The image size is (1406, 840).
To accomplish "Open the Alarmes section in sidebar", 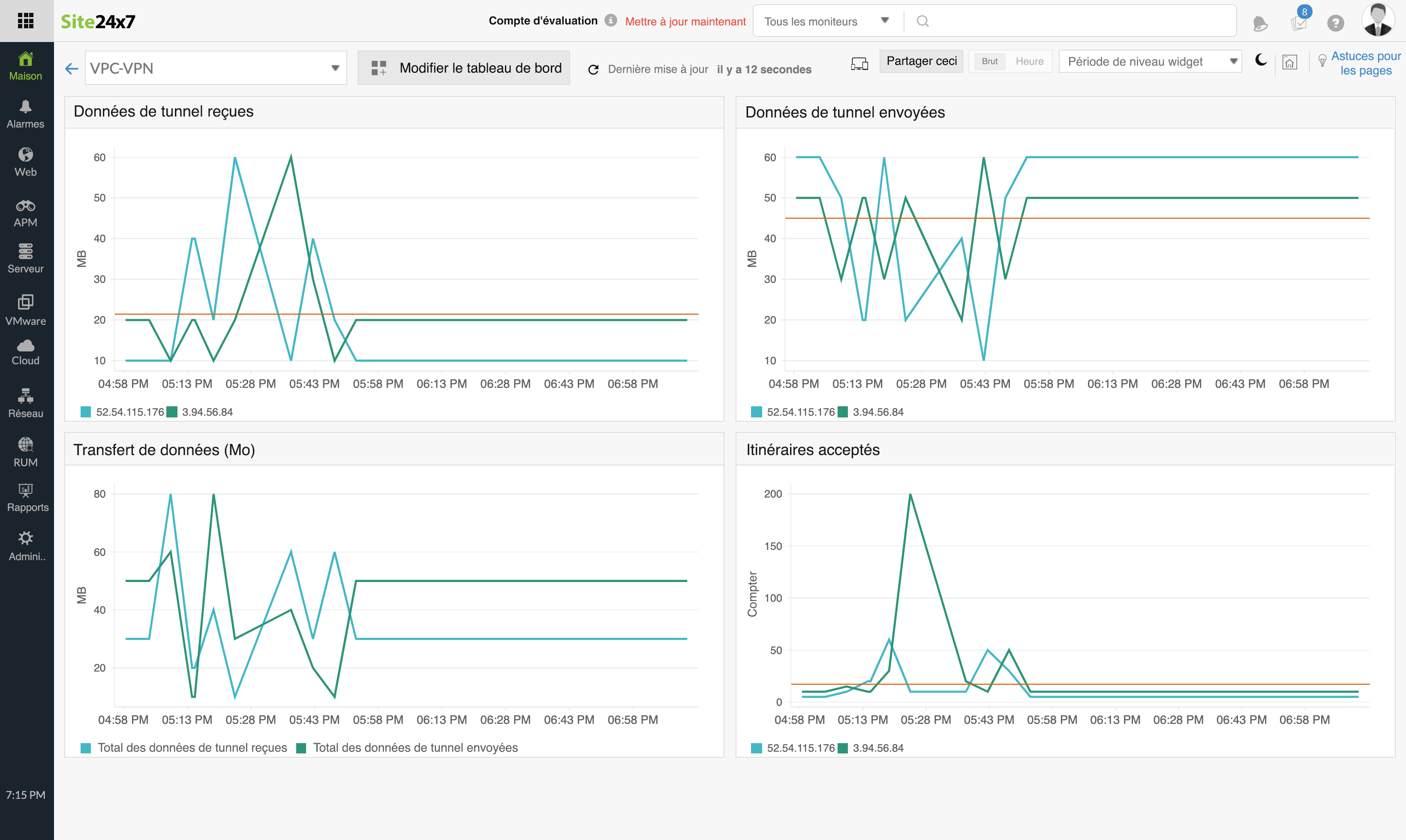I will point(25,113).
